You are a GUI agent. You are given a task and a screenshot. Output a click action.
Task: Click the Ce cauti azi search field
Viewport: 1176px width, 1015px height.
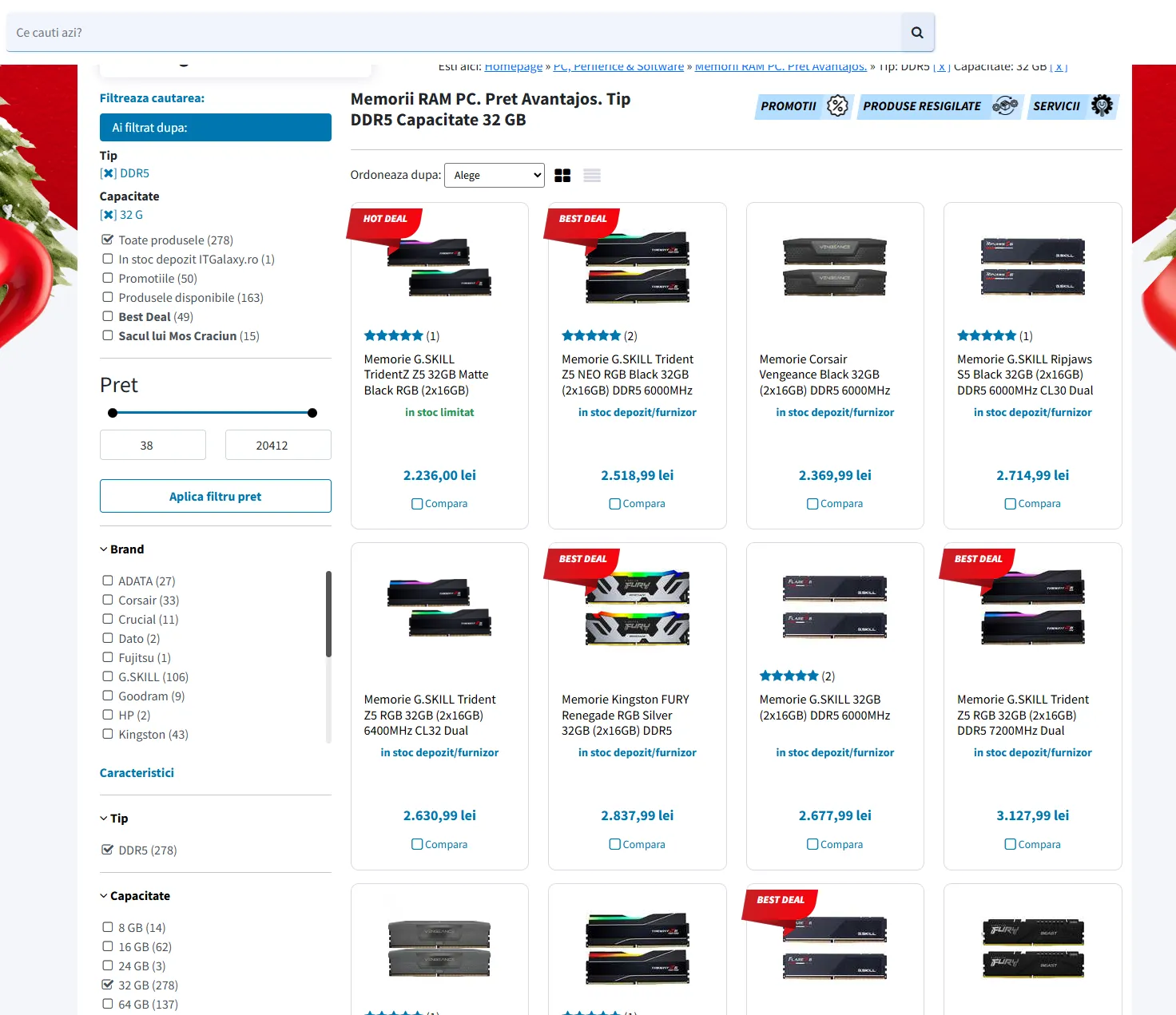pyautogui.click(x=453, y=33)
